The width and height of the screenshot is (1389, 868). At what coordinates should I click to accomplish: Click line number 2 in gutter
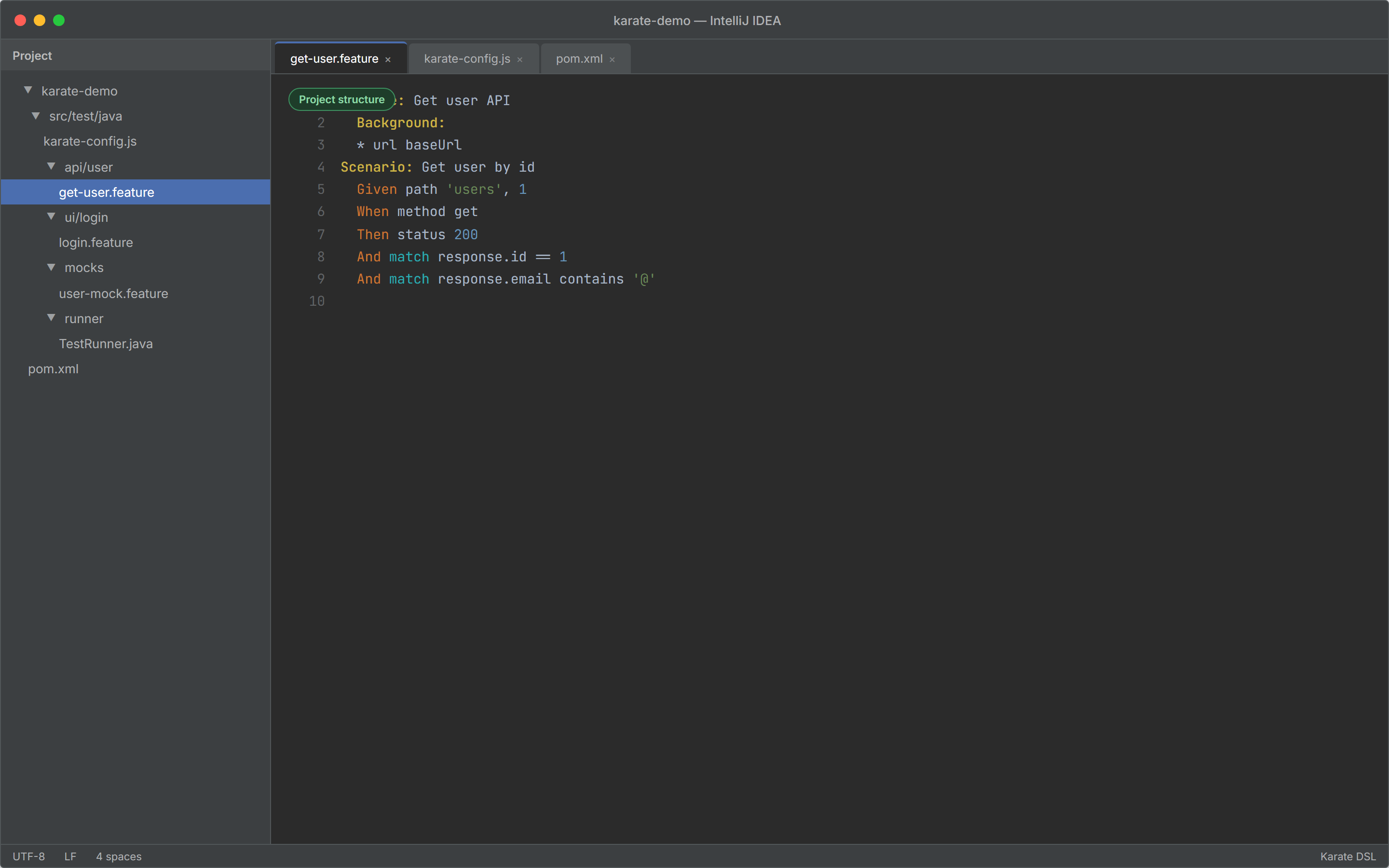tap(321, 123)
